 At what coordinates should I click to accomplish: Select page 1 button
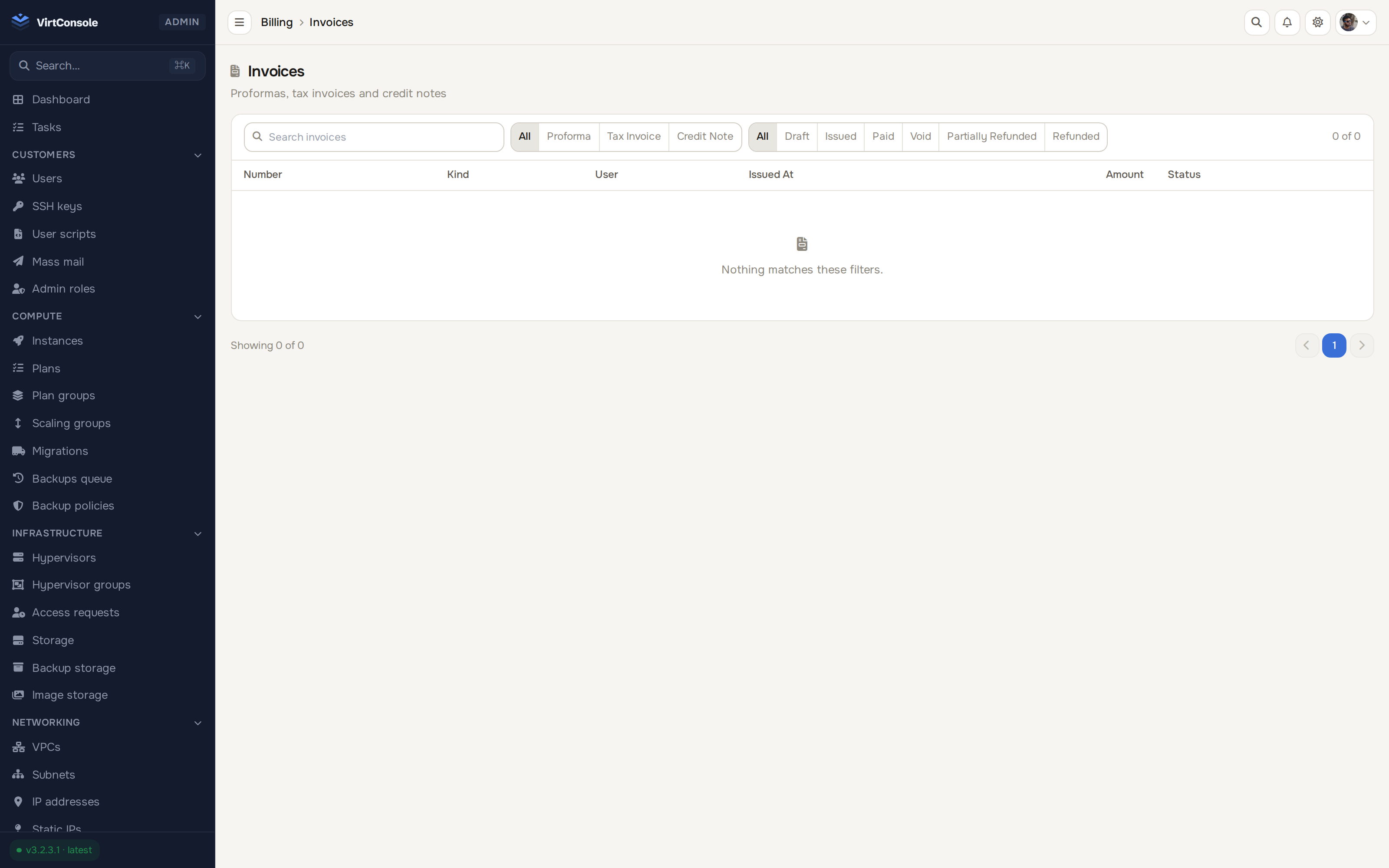1334,345
